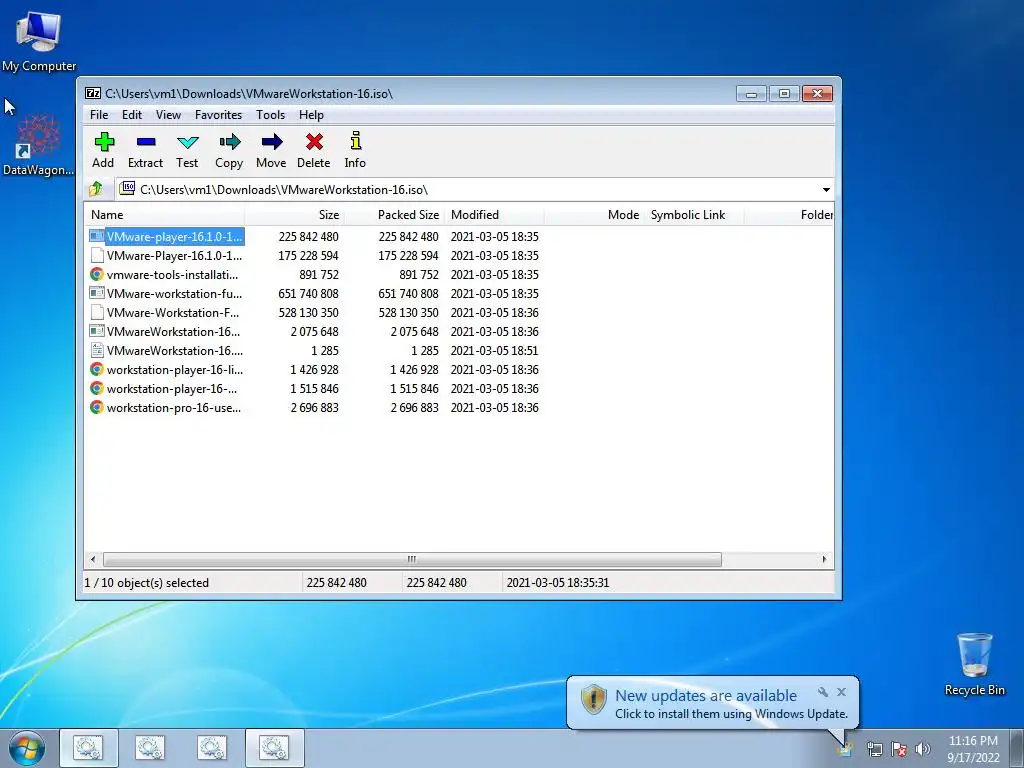Sort by the Mode column header

[x=594, y=215]
